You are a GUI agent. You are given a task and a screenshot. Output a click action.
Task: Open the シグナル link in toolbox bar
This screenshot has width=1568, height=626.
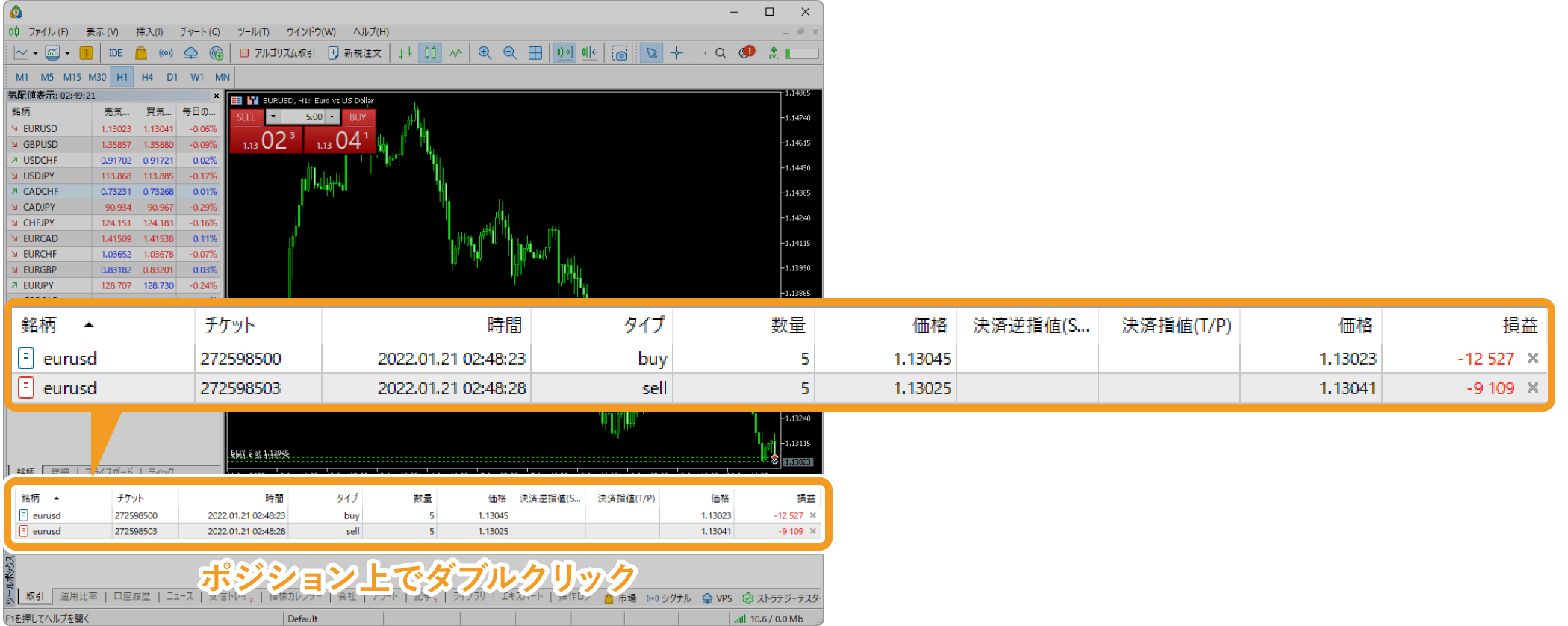coord(668,598)
